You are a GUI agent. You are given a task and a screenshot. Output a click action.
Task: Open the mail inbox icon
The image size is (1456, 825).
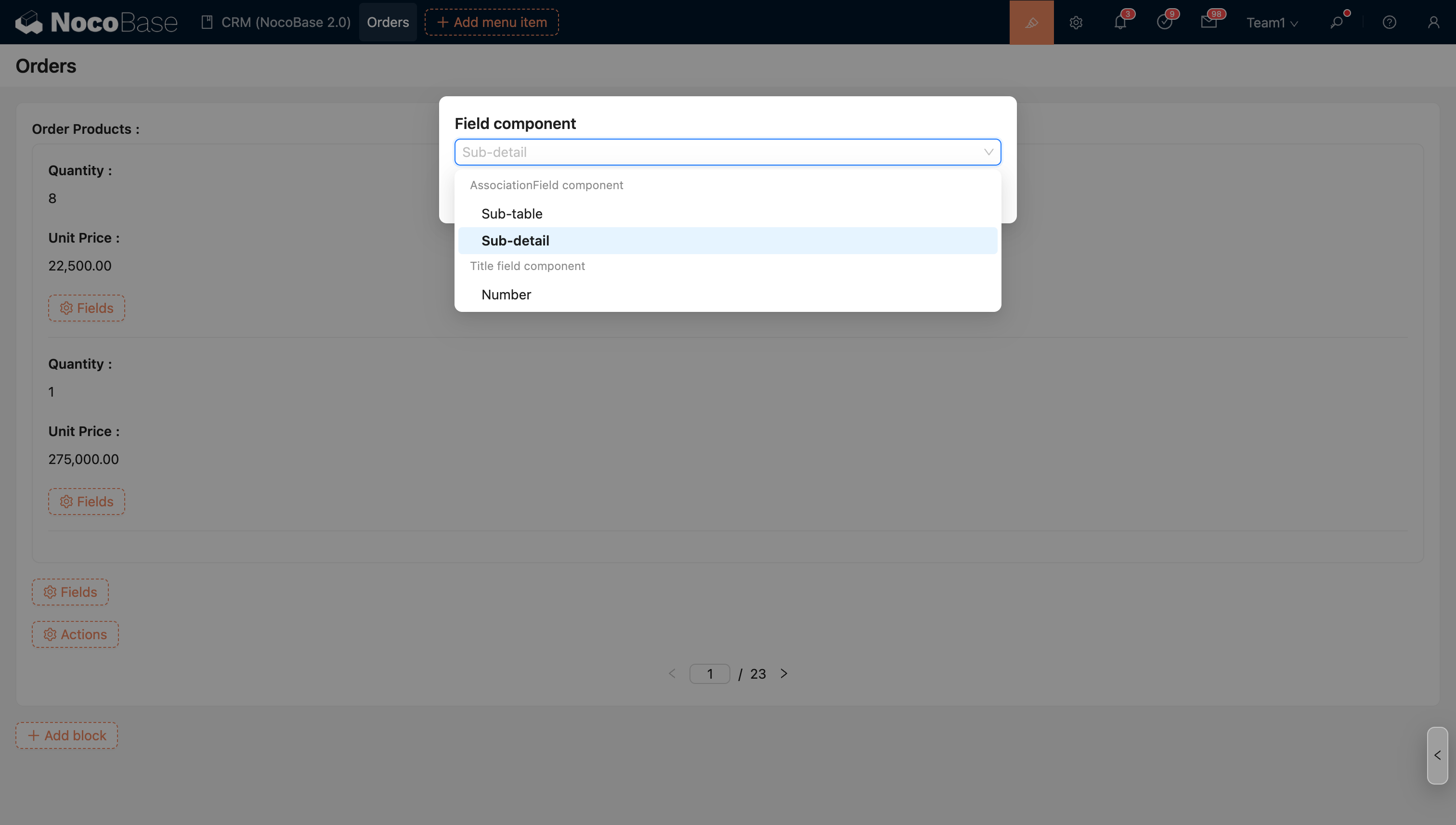coord(1209,22)
